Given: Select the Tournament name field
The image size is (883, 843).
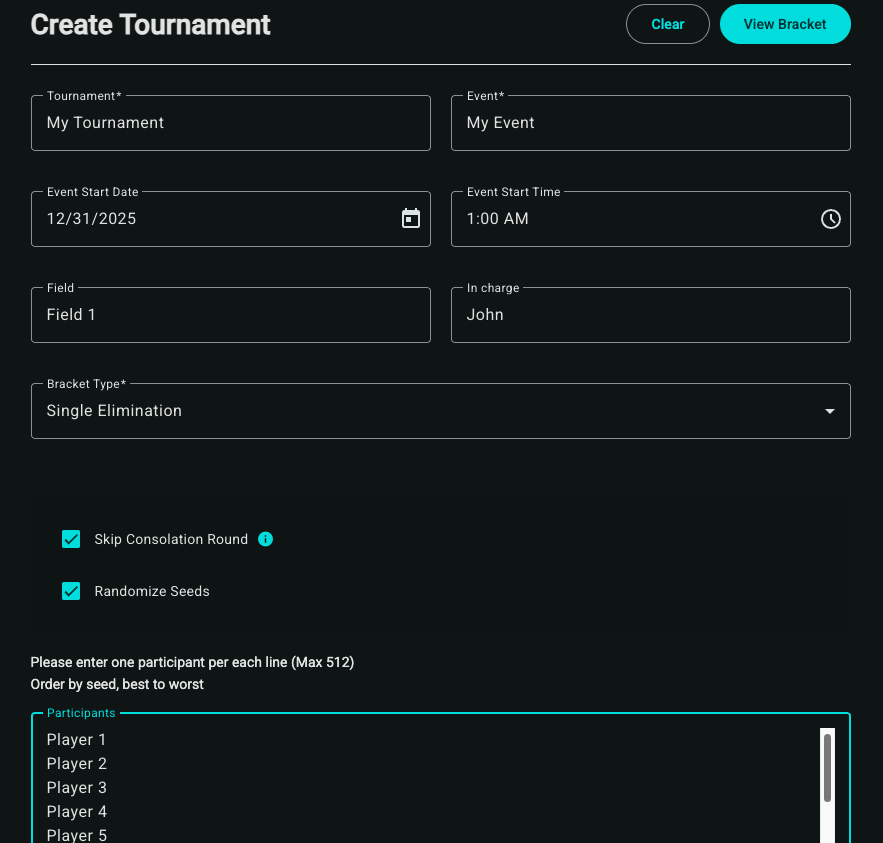Looking at the screenshot, I should coord(231,122).
